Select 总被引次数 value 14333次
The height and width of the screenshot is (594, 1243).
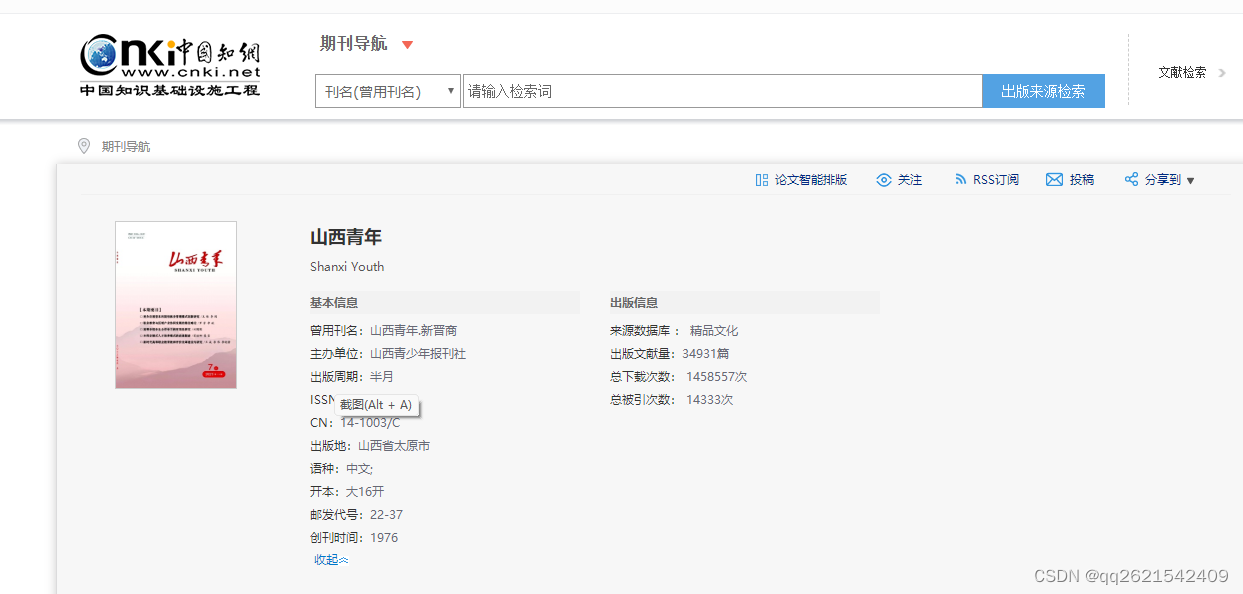pyautogui.click(x=710, y=400)
